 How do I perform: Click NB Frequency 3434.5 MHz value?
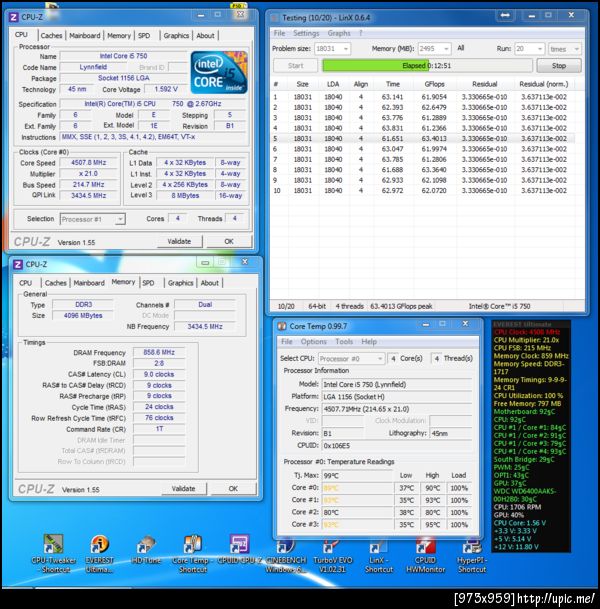coord(205,327)
